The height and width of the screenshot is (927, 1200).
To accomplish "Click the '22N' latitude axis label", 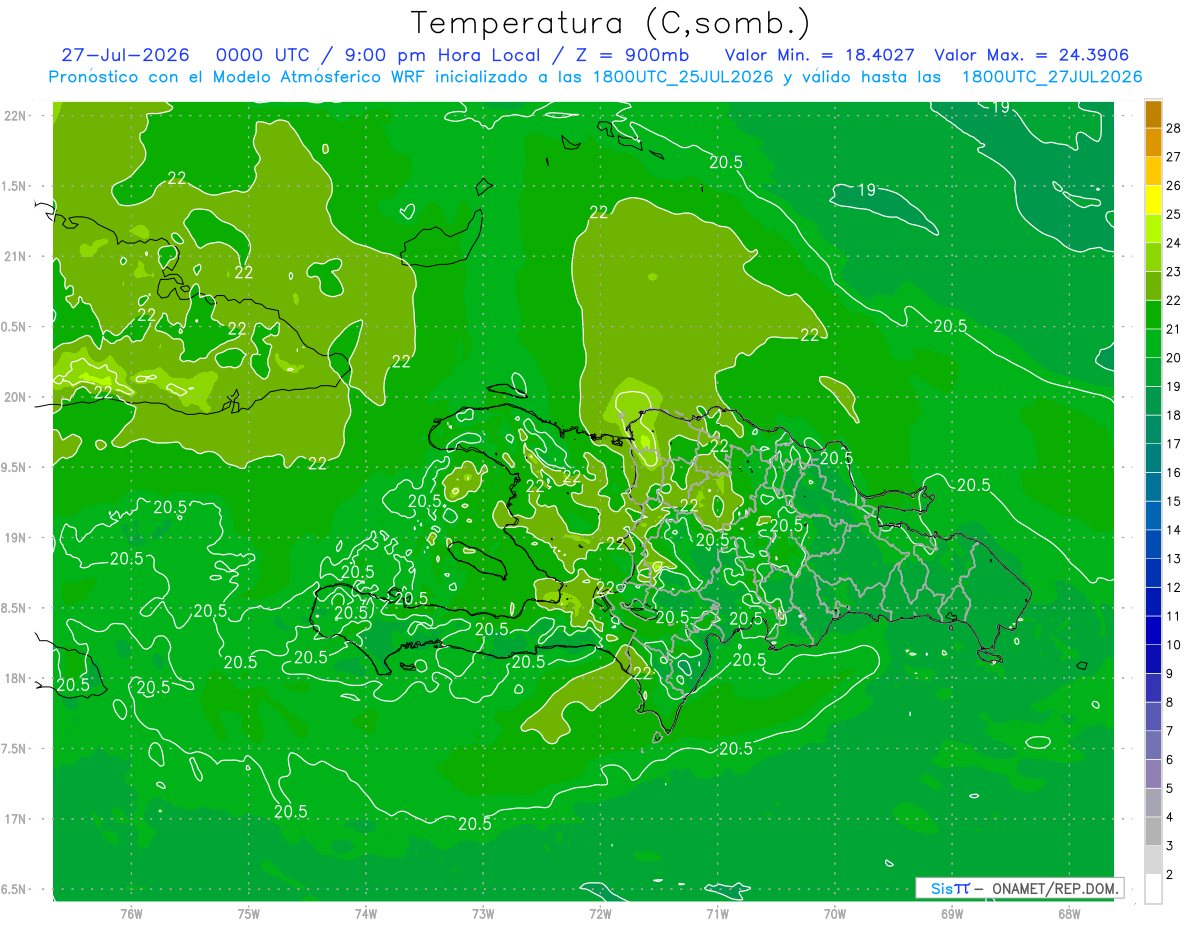I will click(16, 116).
